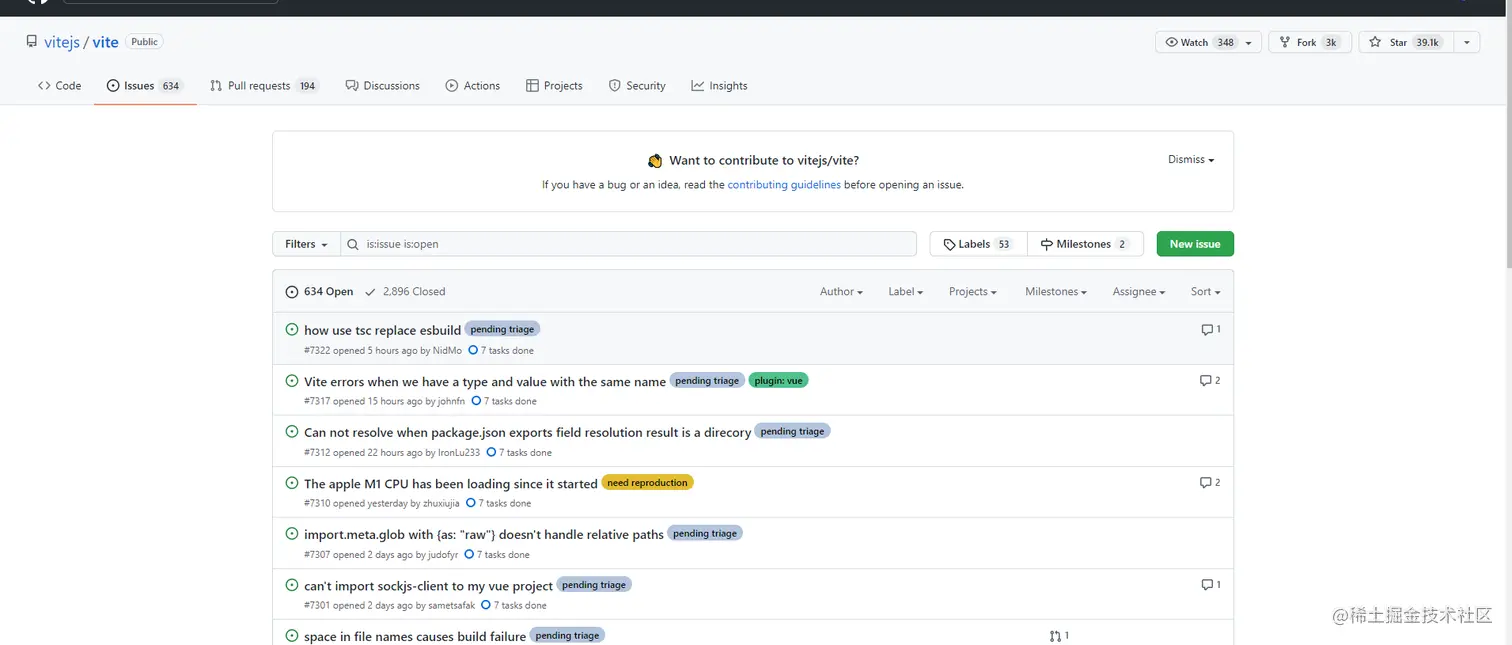
Task: Click the repository book icon beside vitejs
Action: pos(32,42)
